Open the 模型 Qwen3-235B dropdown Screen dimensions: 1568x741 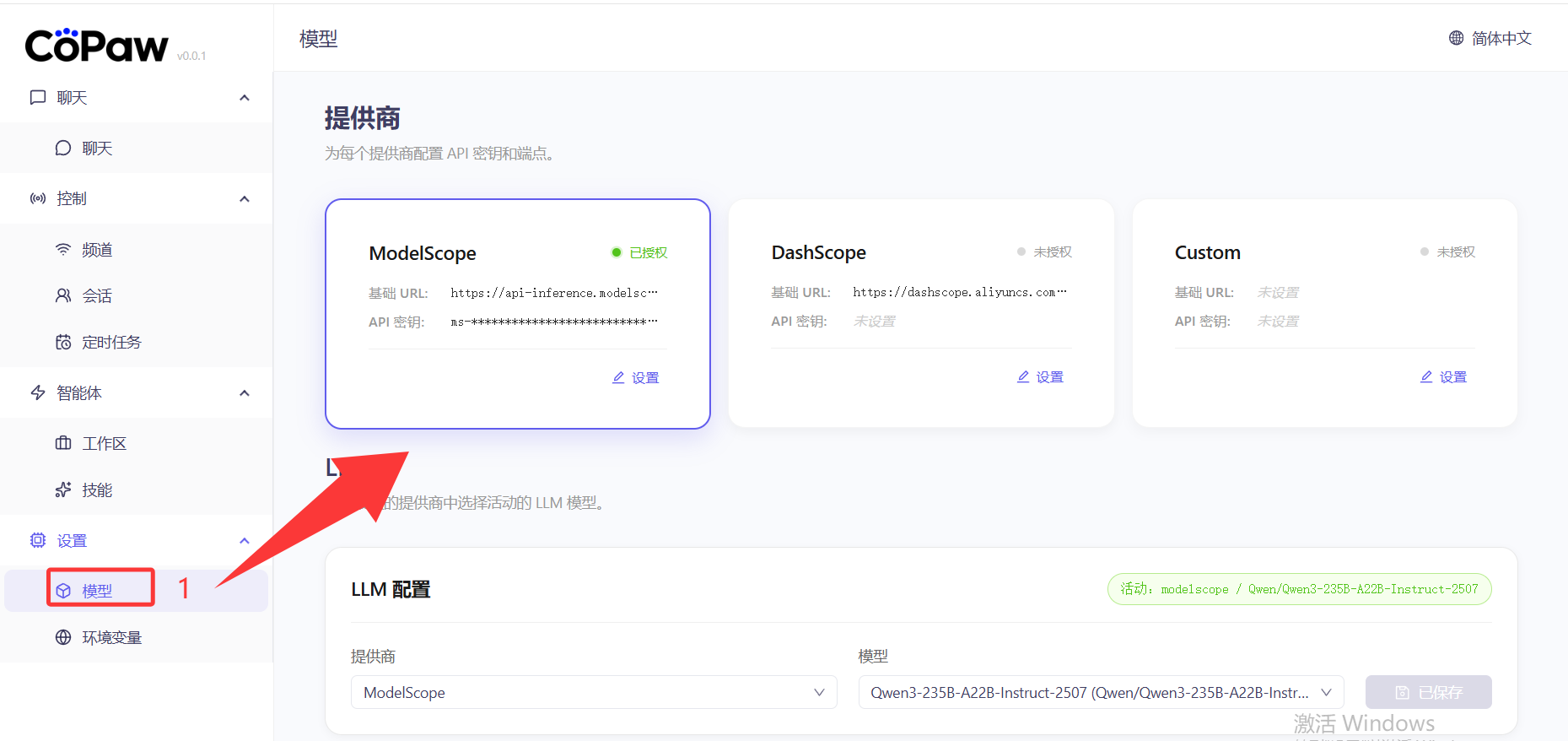(x=1101, y=692)
